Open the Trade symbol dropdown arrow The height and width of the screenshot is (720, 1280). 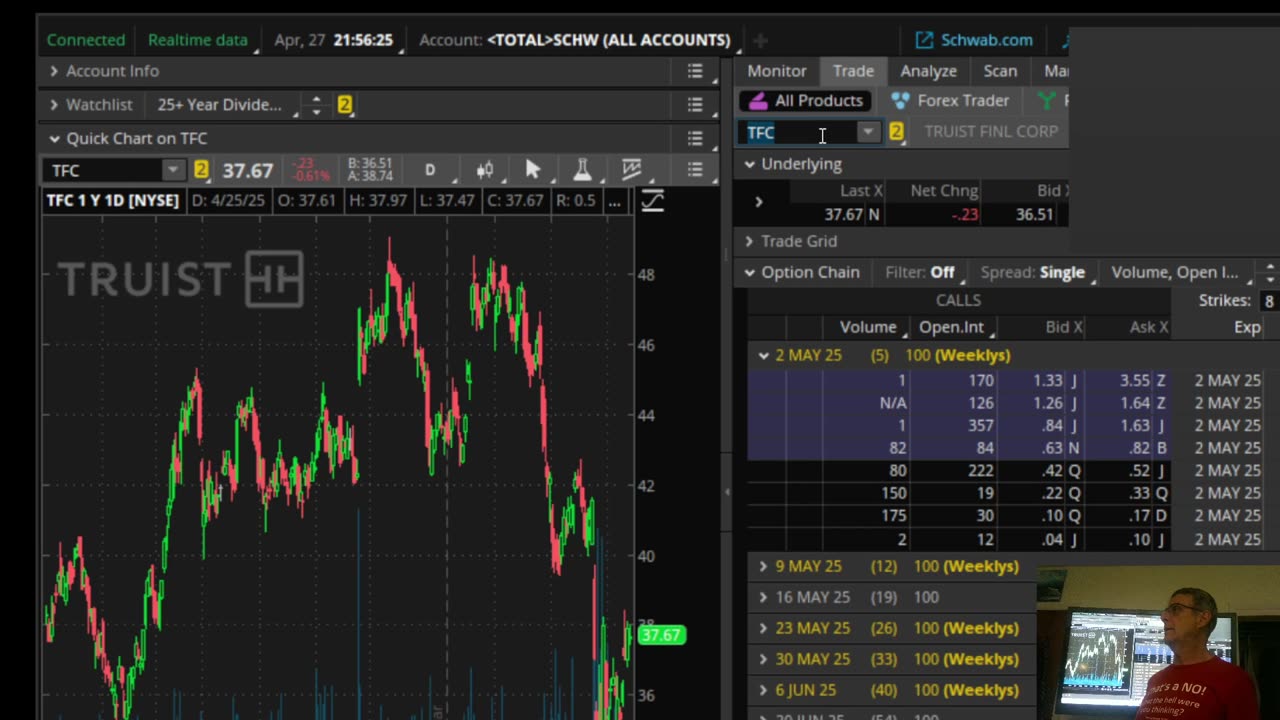[x=867, y=132]
